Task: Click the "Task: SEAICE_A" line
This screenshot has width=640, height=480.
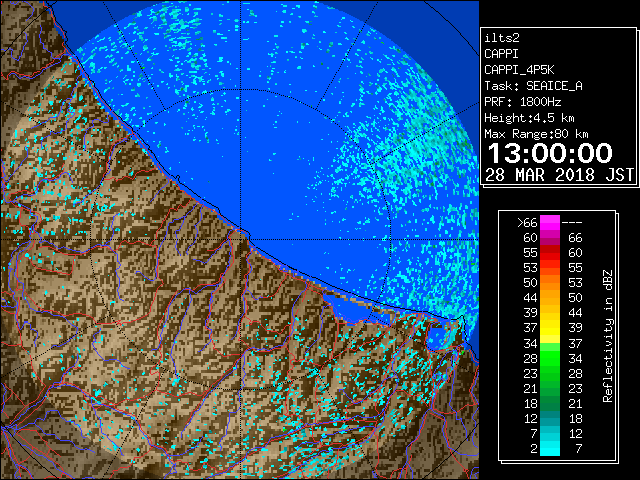Action: 533,86
